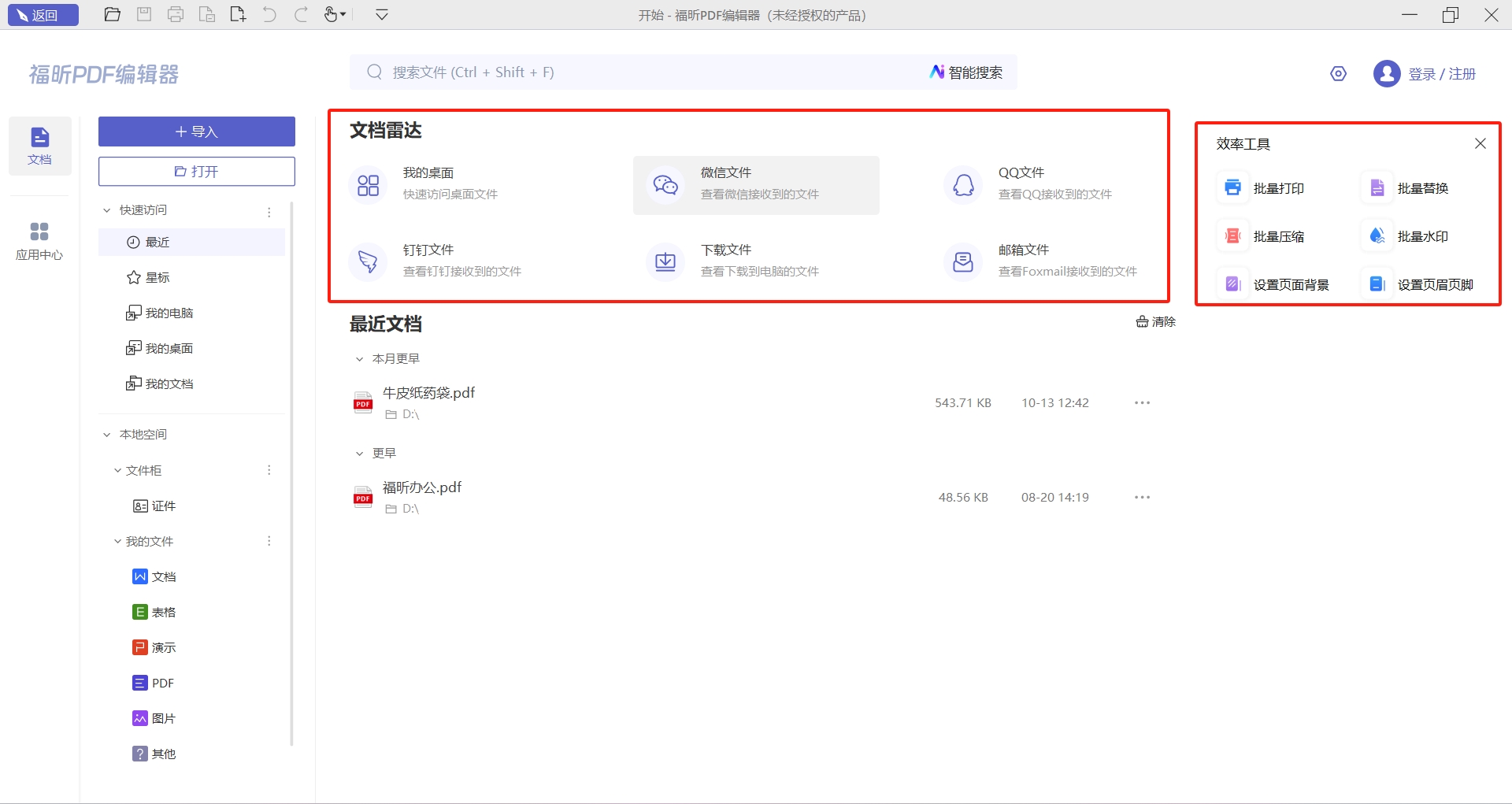This screenshot has width=1512, height=804.
Task: Open QQ文件 card
Action: coord(1053,185)
